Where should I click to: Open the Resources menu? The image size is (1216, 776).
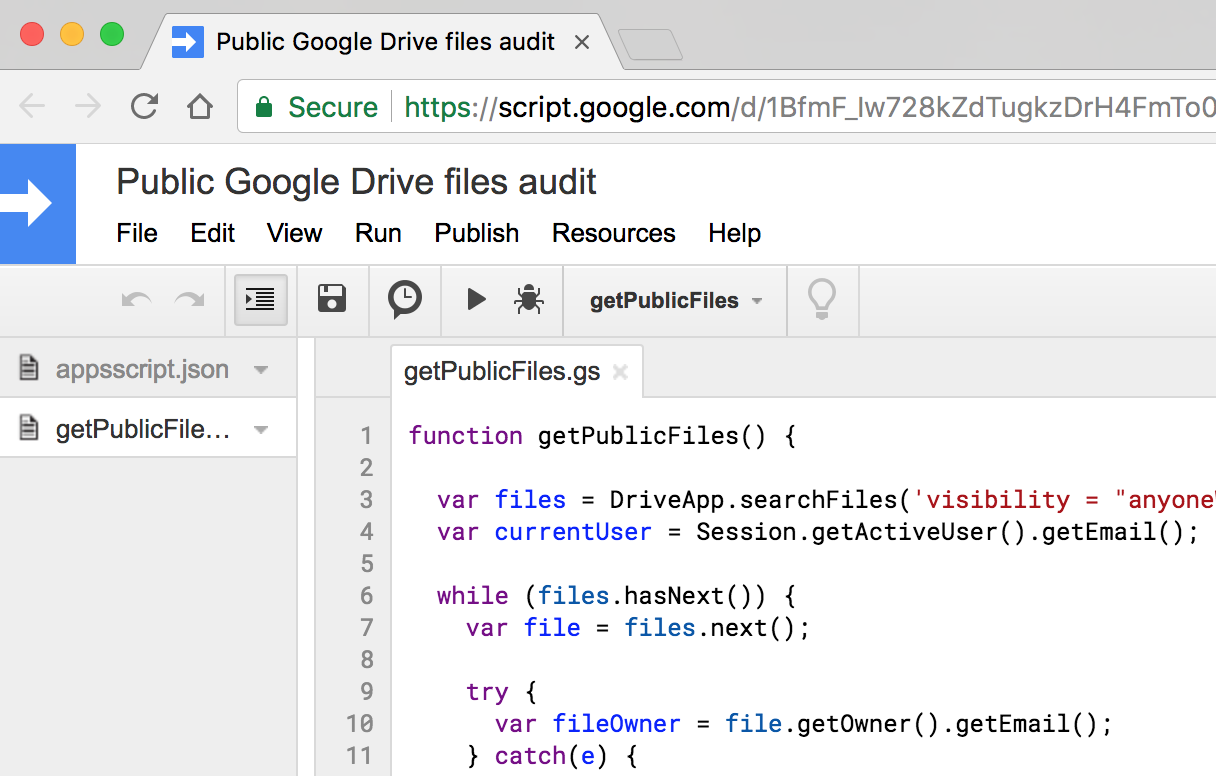click(613, 233)
